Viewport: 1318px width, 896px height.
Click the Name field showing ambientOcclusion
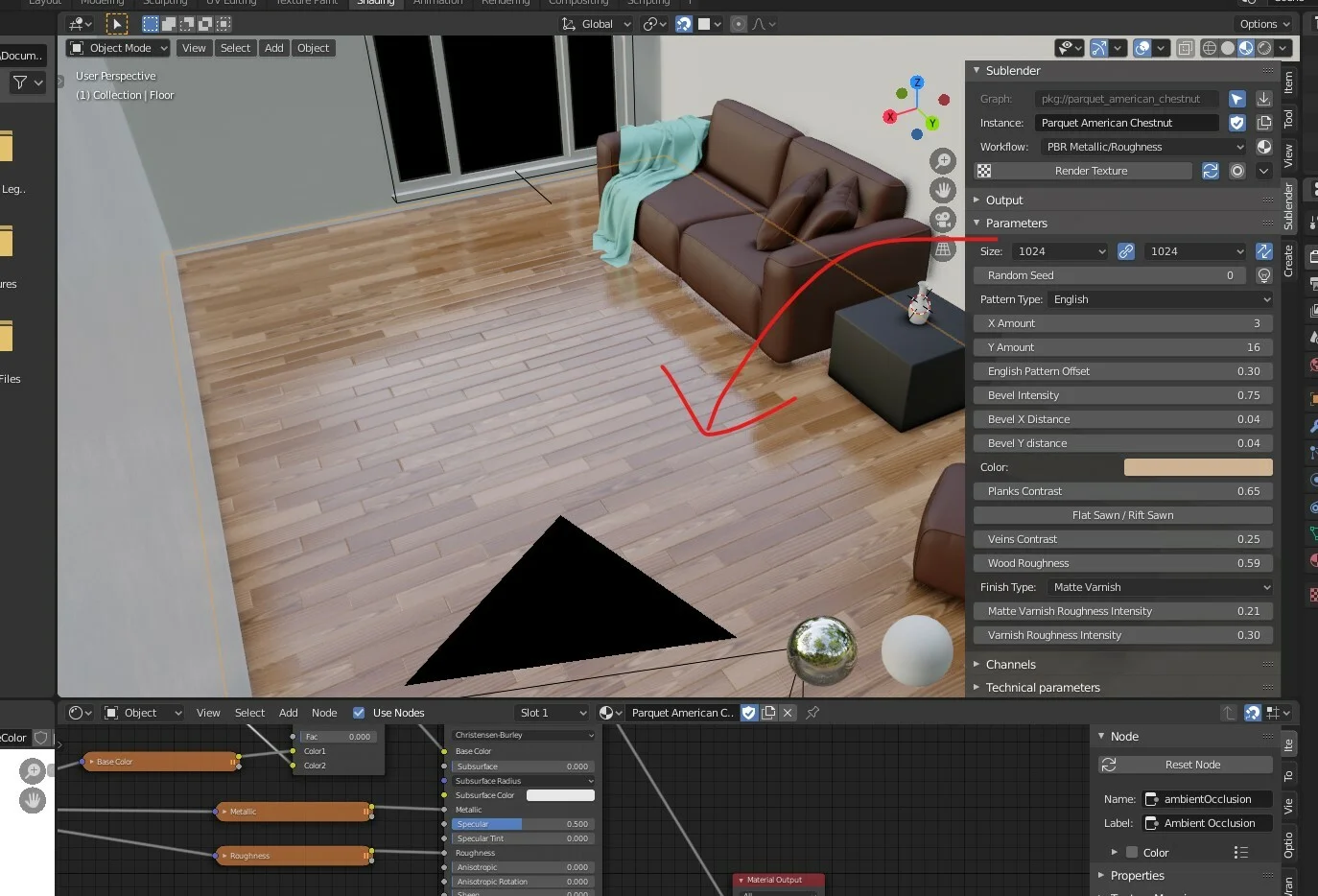pyautogui.click(x=1207, y=798)
